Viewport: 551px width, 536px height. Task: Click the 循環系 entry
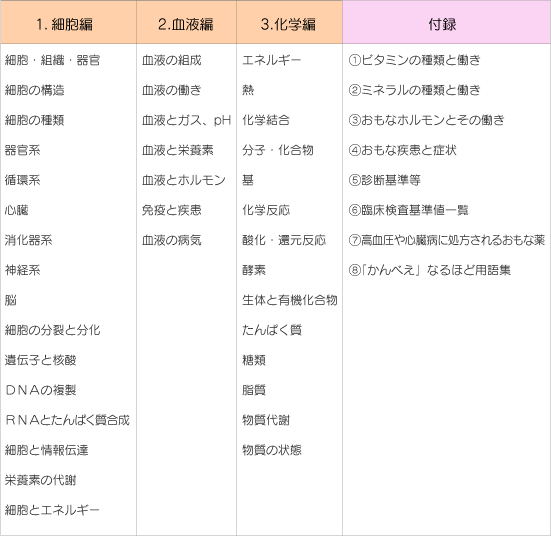22,180
